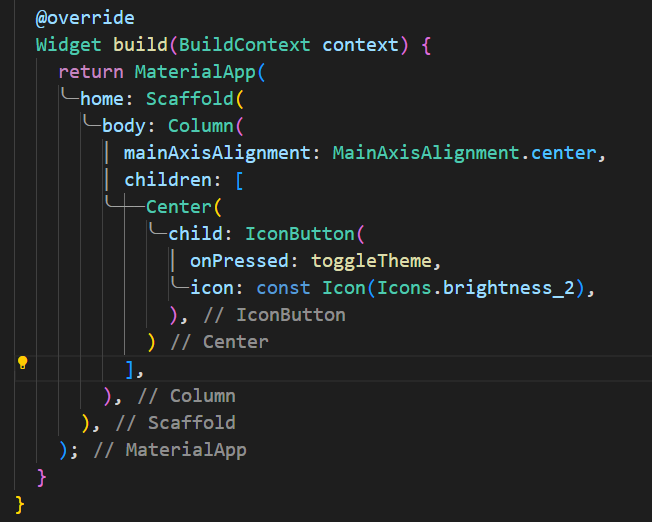Click MainAxisAlignment.center value
Screen dimensions: 652x522
point(464,153)
